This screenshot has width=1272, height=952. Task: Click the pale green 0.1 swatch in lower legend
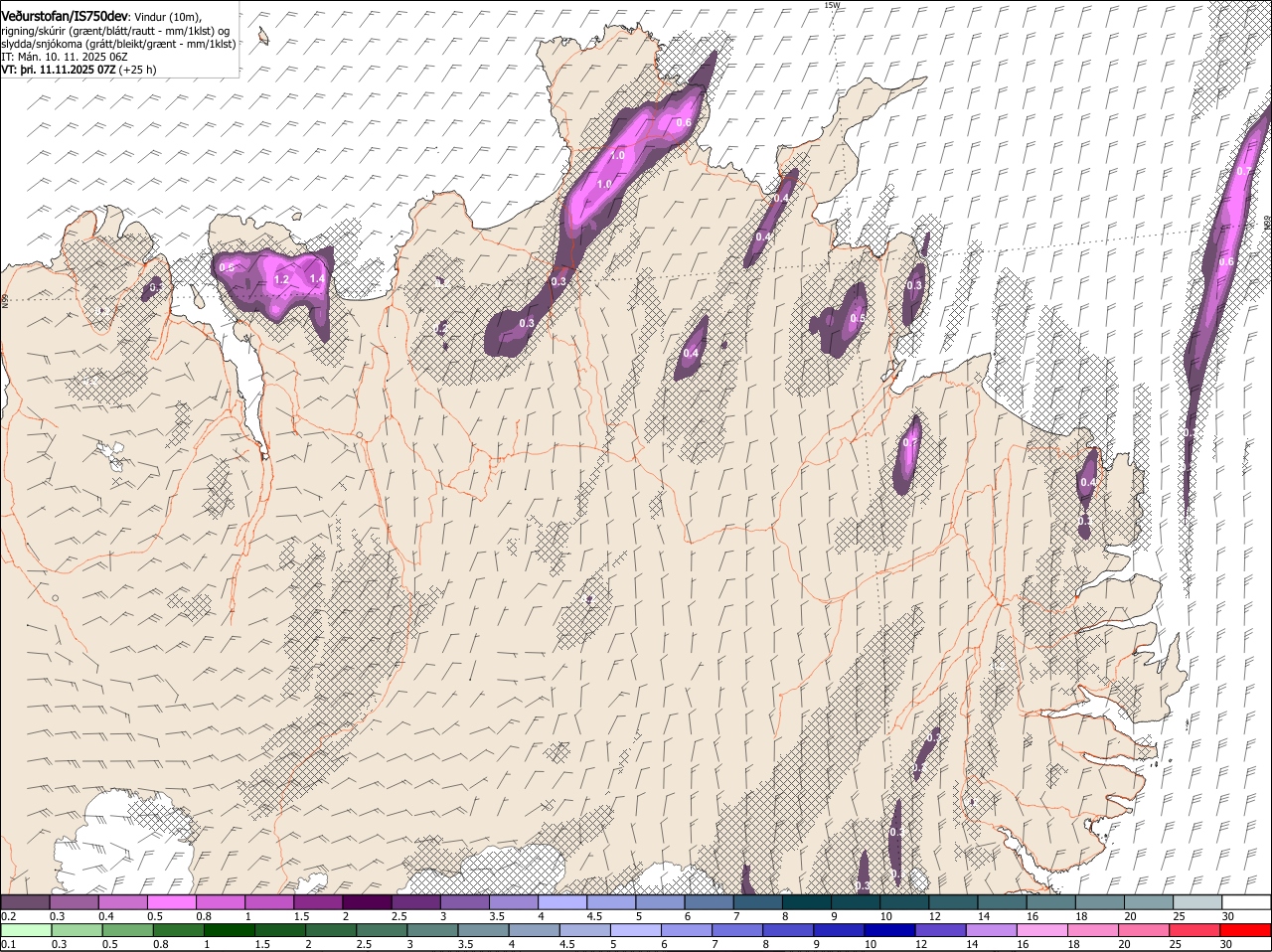pos(26,931)
